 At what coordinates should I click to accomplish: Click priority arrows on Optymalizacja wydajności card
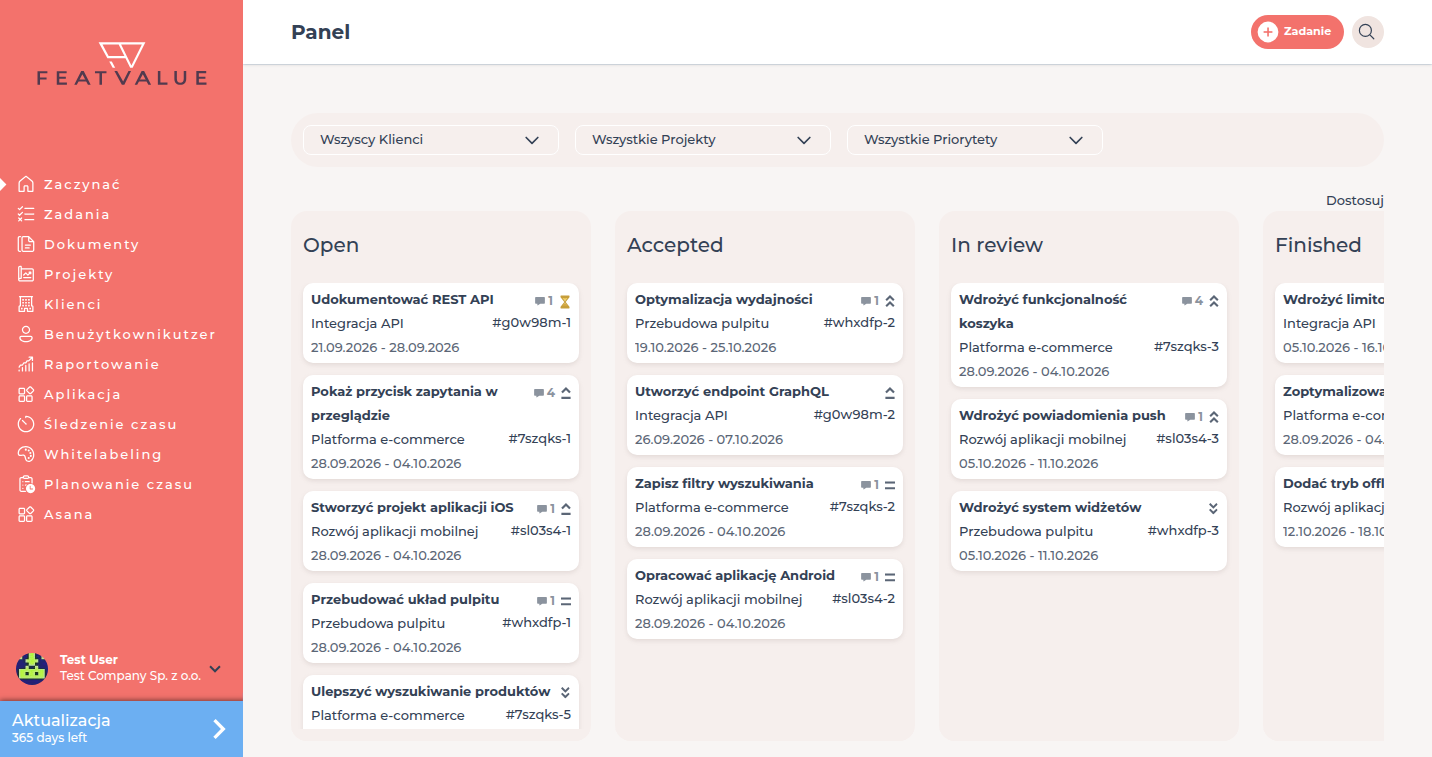pyautogui.click(x=889, y=301)
